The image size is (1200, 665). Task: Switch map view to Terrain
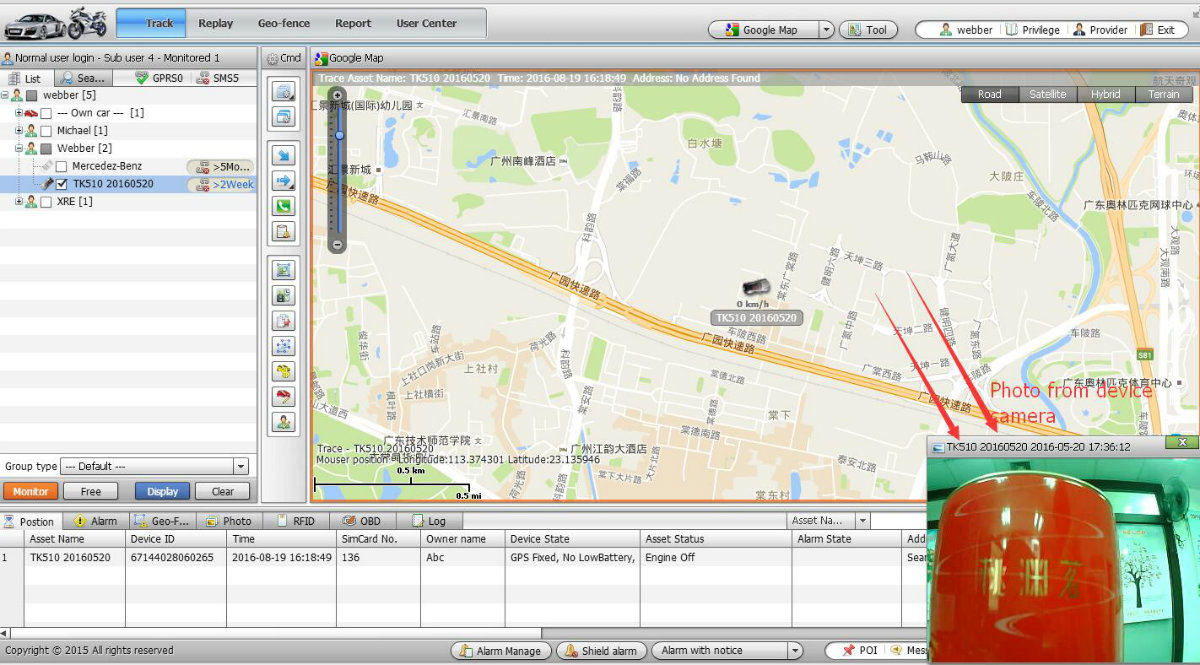(1164, 94)
